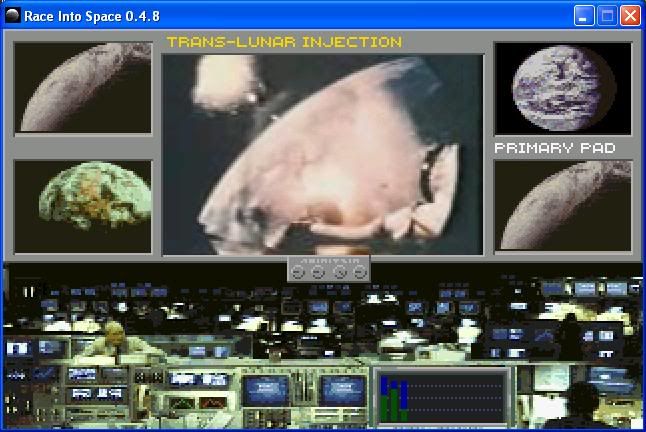
Task: Click the blue and green bar graph monitor
Action: pos(442,397)
